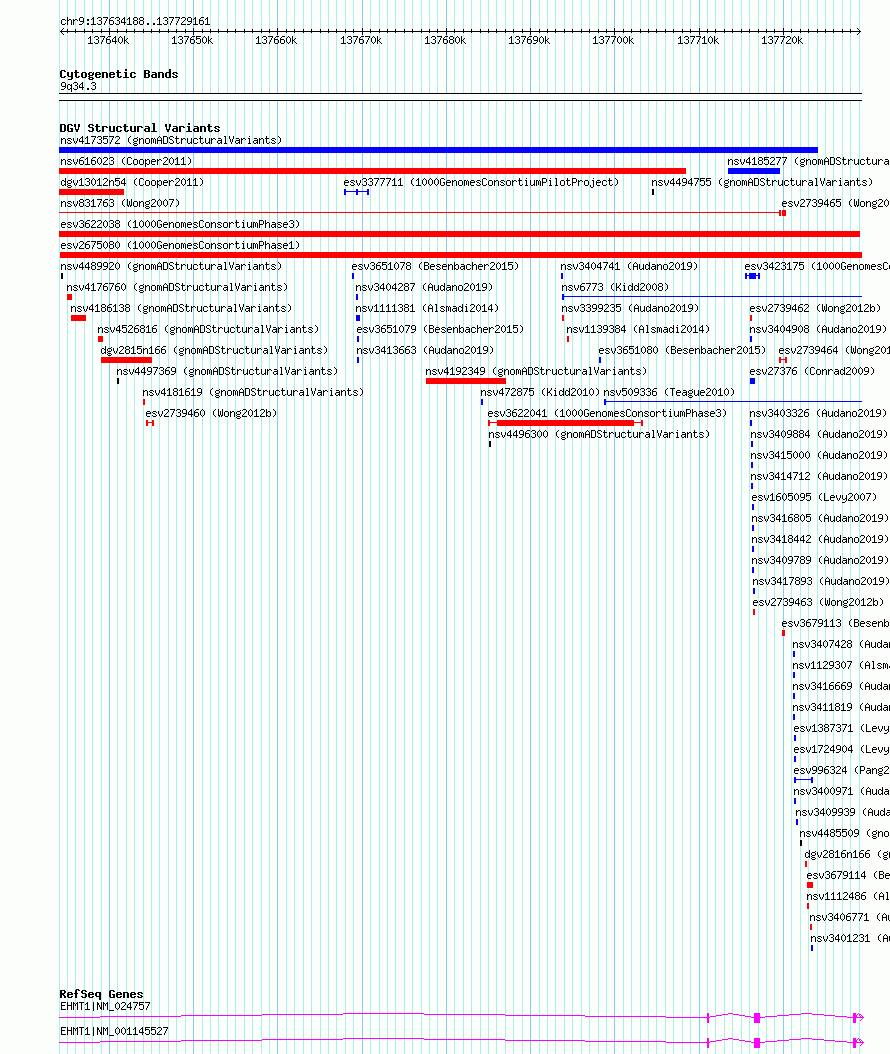Click the dgv13012n54 (Cooper2011) label
The width and height of the screenshot is (890, 1054).
click(x=132, y=181)
